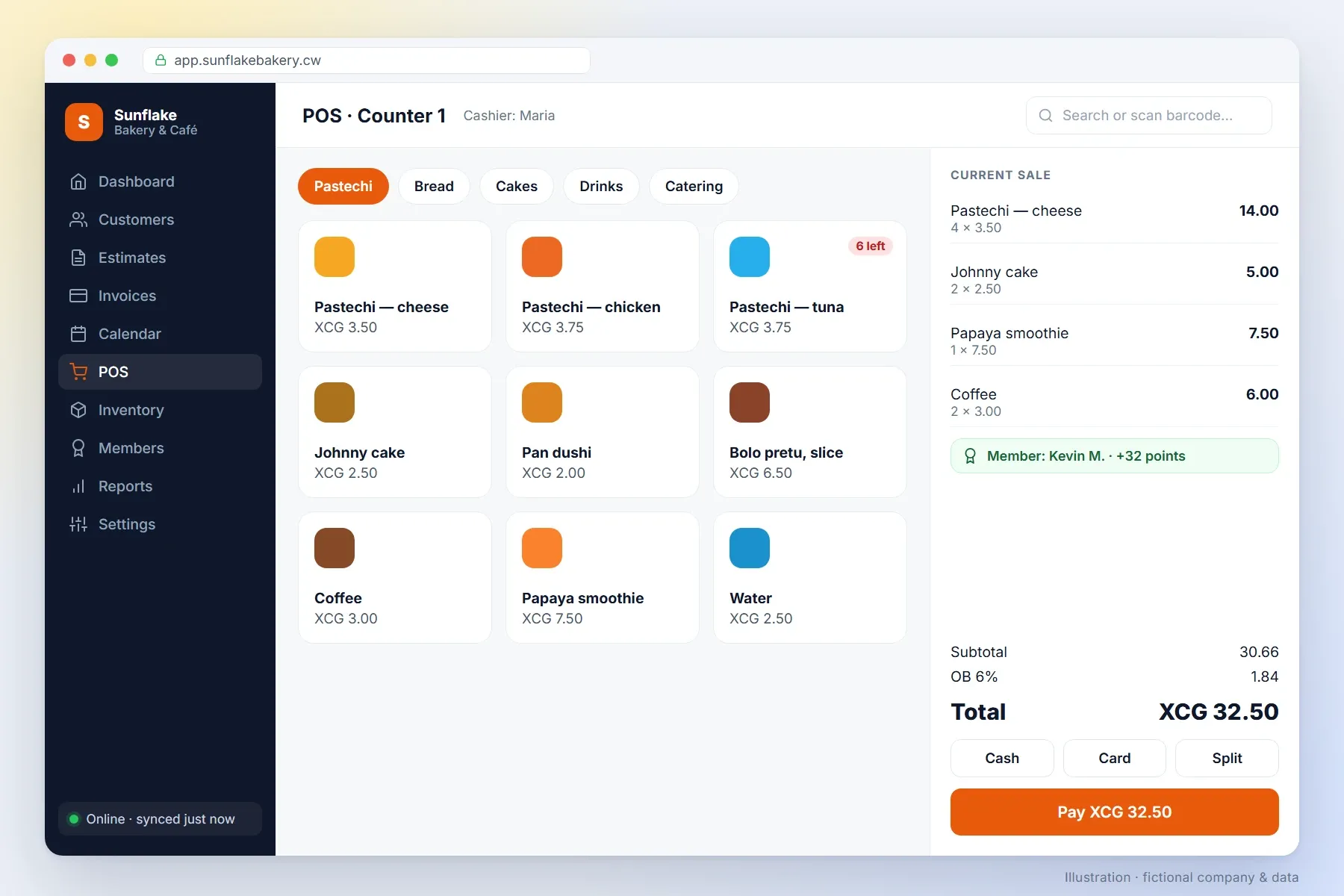Click the '6 left' stock badge
This screenshot has width=1344, height=896.
point(870,246)
